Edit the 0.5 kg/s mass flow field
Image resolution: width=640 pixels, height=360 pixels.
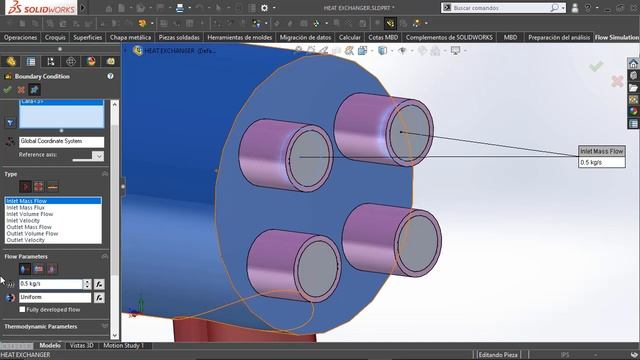coord(51,284)
